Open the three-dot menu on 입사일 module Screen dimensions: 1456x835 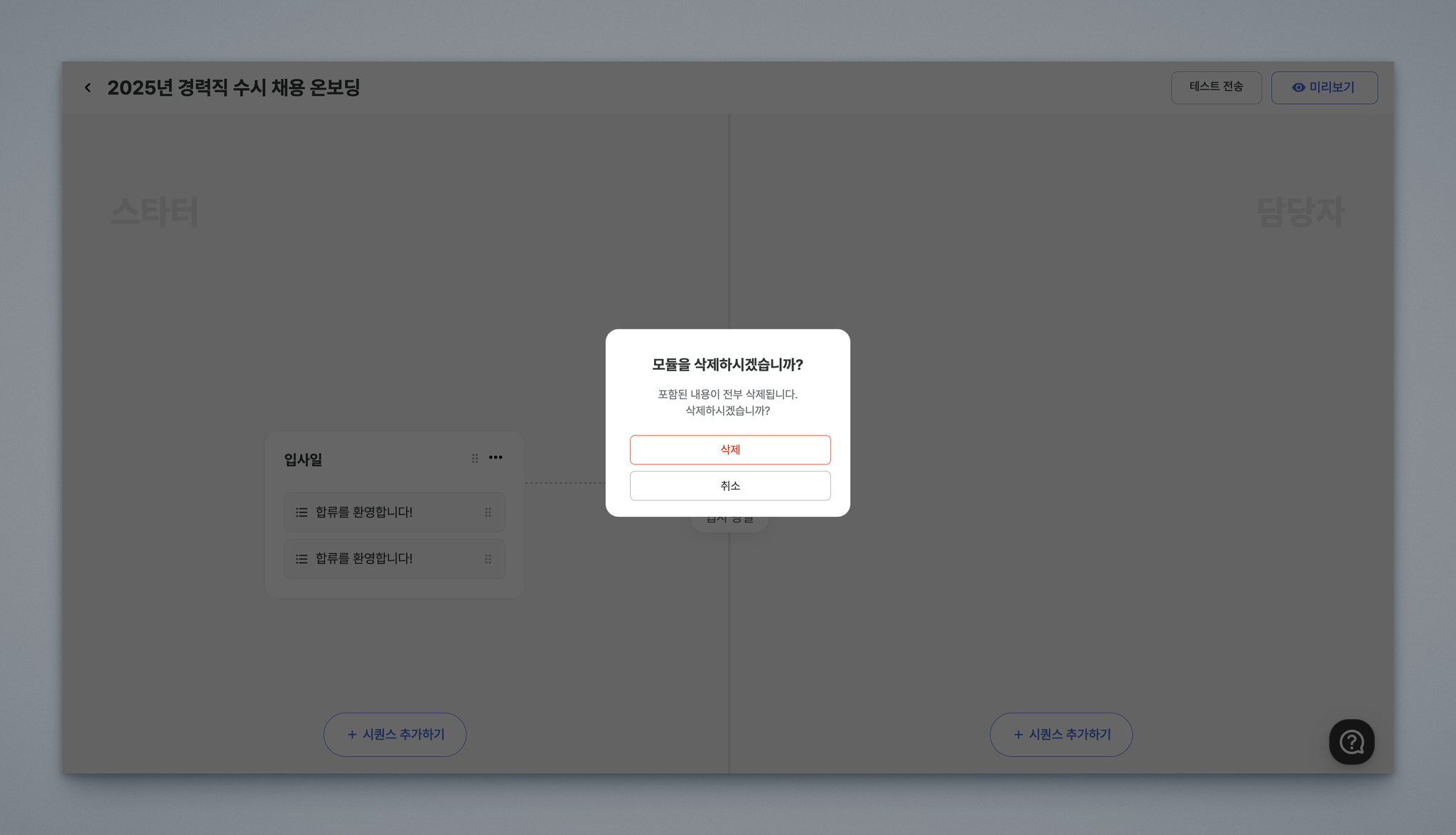pyautogui.click(x=496, y=457)
